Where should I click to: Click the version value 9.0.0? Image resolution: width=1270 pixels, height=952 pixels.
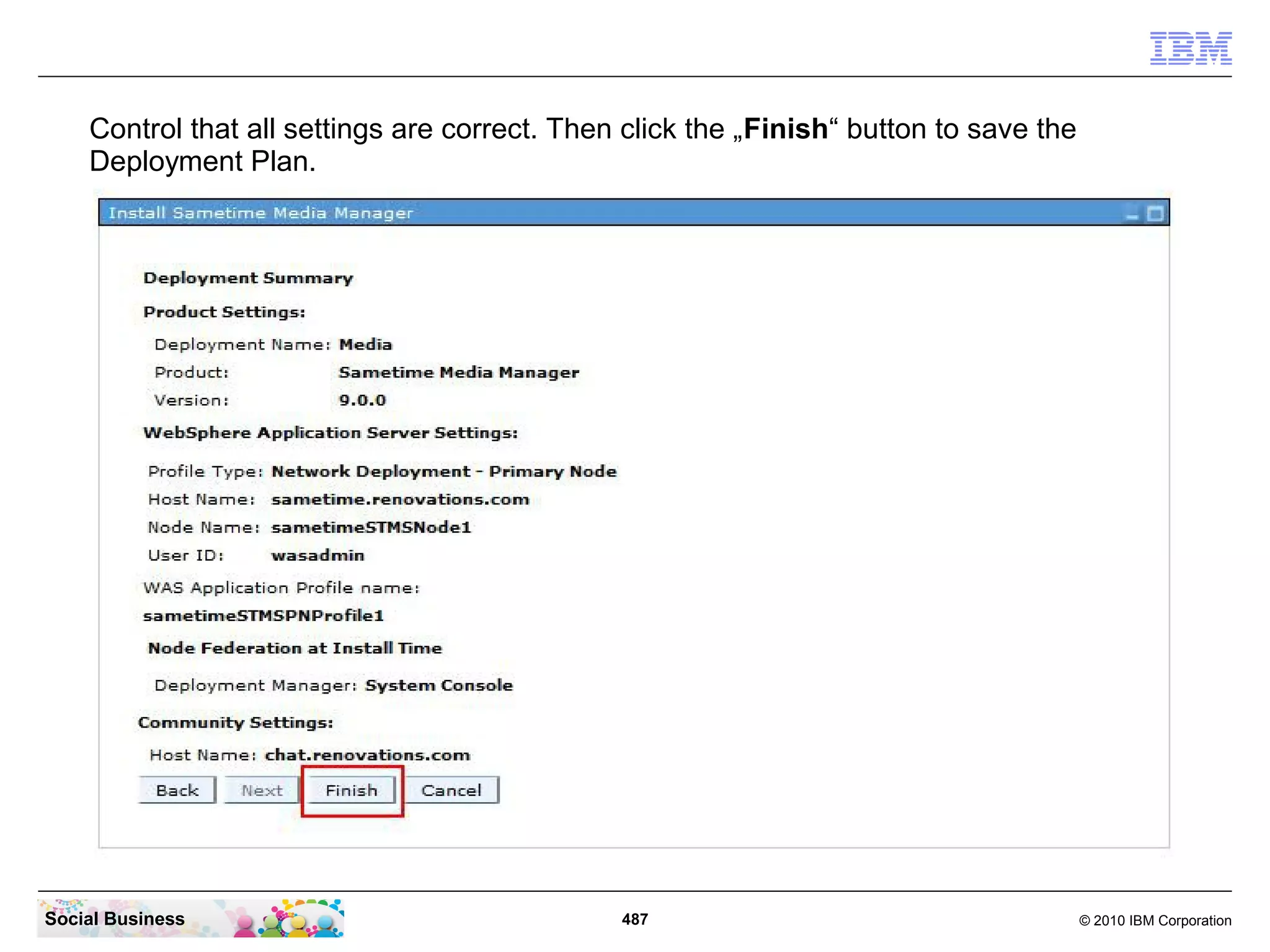[x=363, y=400]
